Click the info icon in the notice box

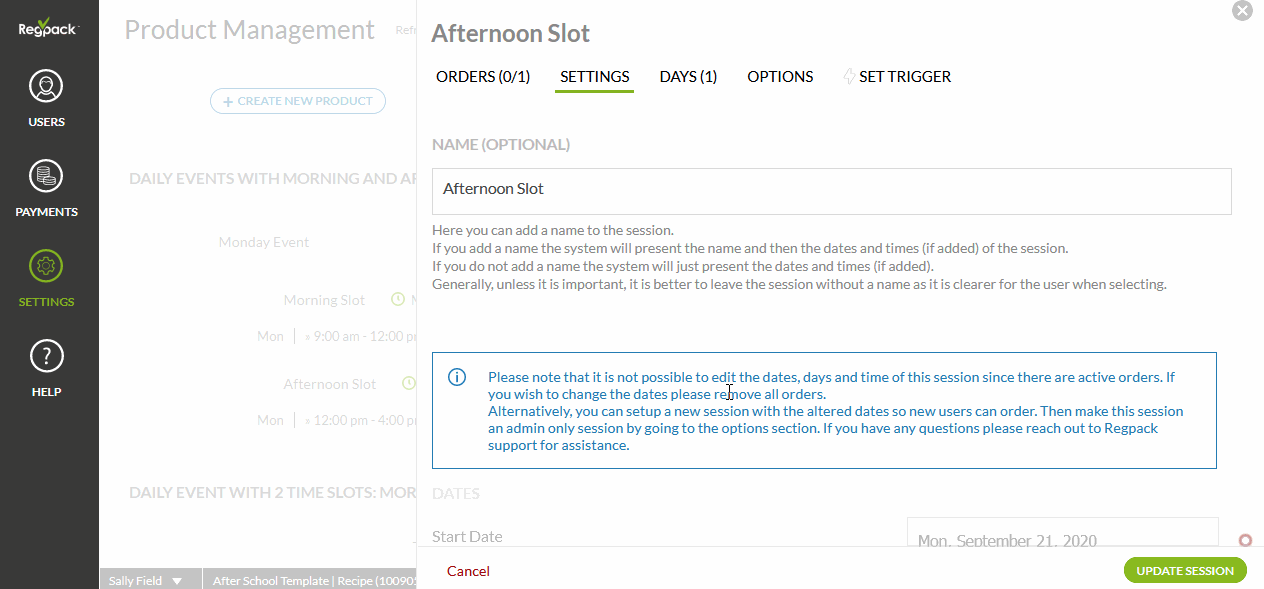coord(457,377)
